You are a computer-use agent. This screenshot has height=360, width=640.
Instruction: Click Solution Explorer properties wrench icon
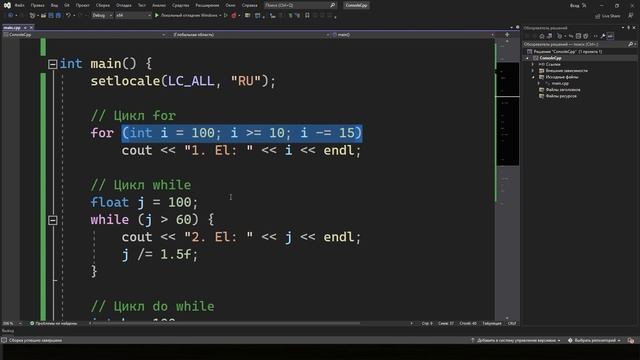[x=602, y=36]
